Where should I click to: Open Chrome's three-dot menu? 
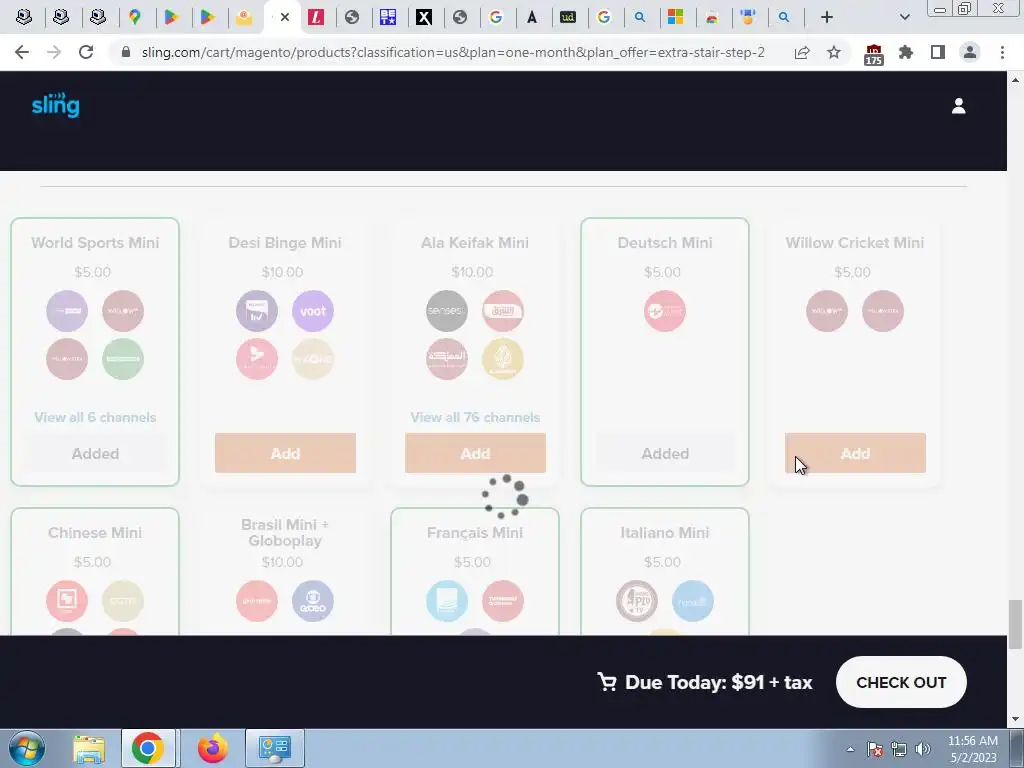click(1002, 52)
